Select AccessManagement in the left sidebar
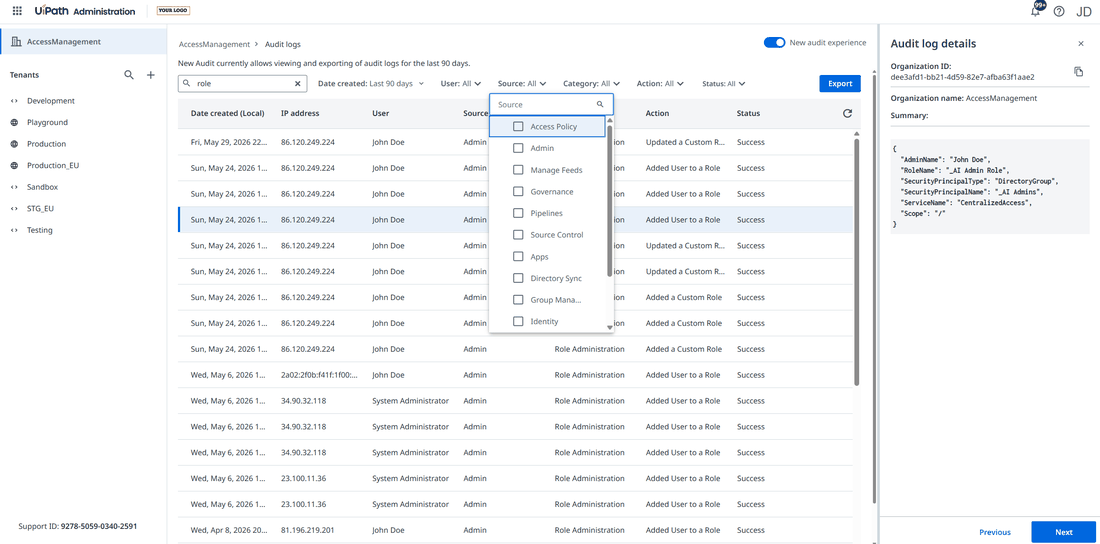1100x544 pixels. click(83, 41)
